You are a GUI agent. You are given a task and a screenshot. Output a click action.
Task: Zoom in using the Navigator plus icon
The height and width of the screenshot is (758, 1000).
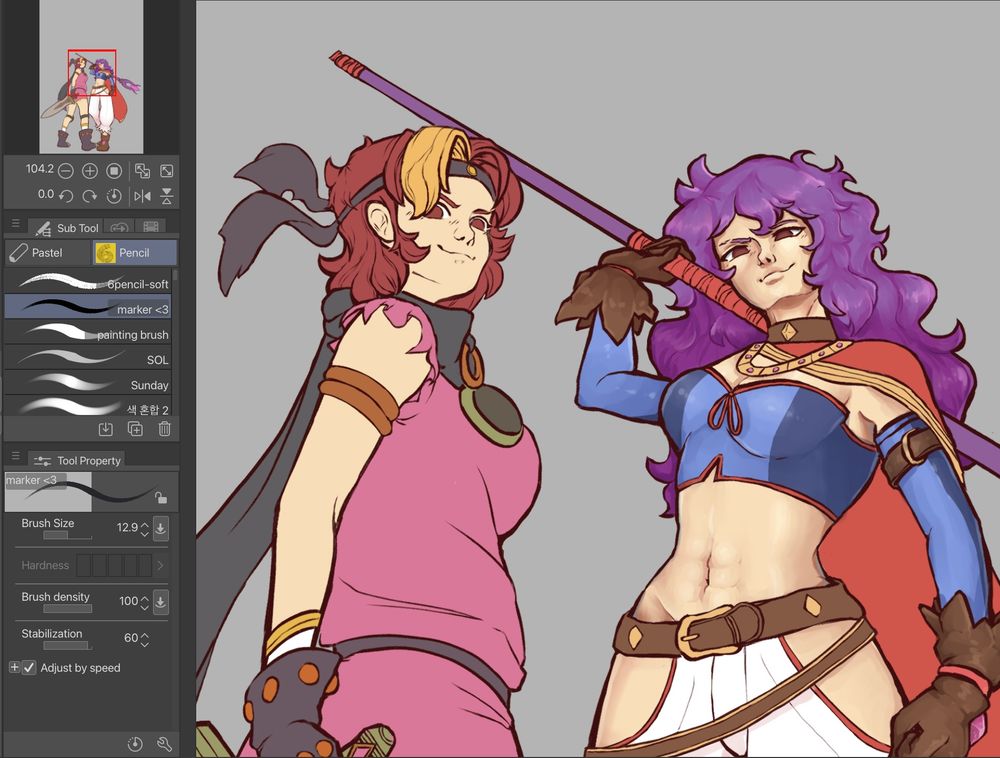88,170
